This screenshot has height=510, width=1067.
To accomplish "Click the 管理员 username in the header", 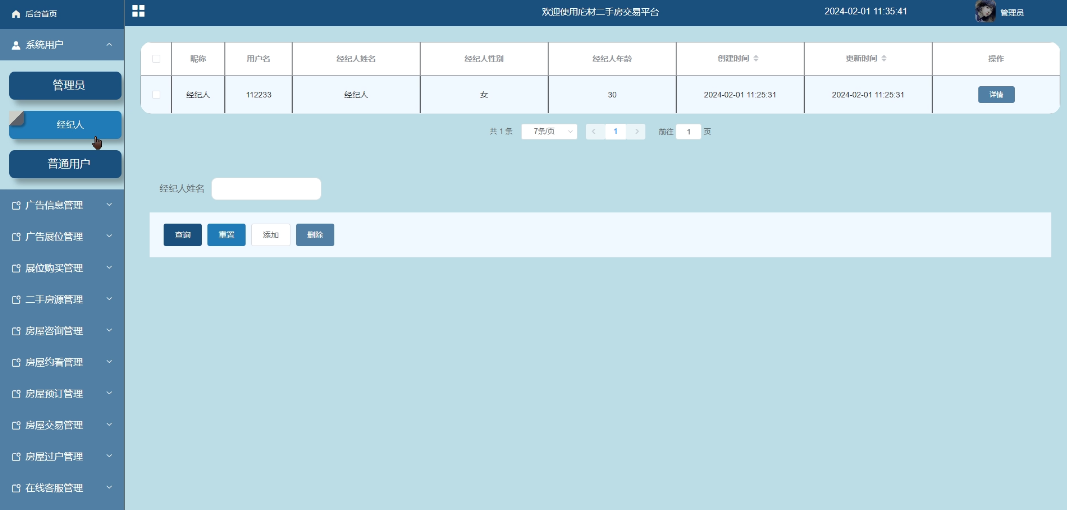I will 1012,12.
